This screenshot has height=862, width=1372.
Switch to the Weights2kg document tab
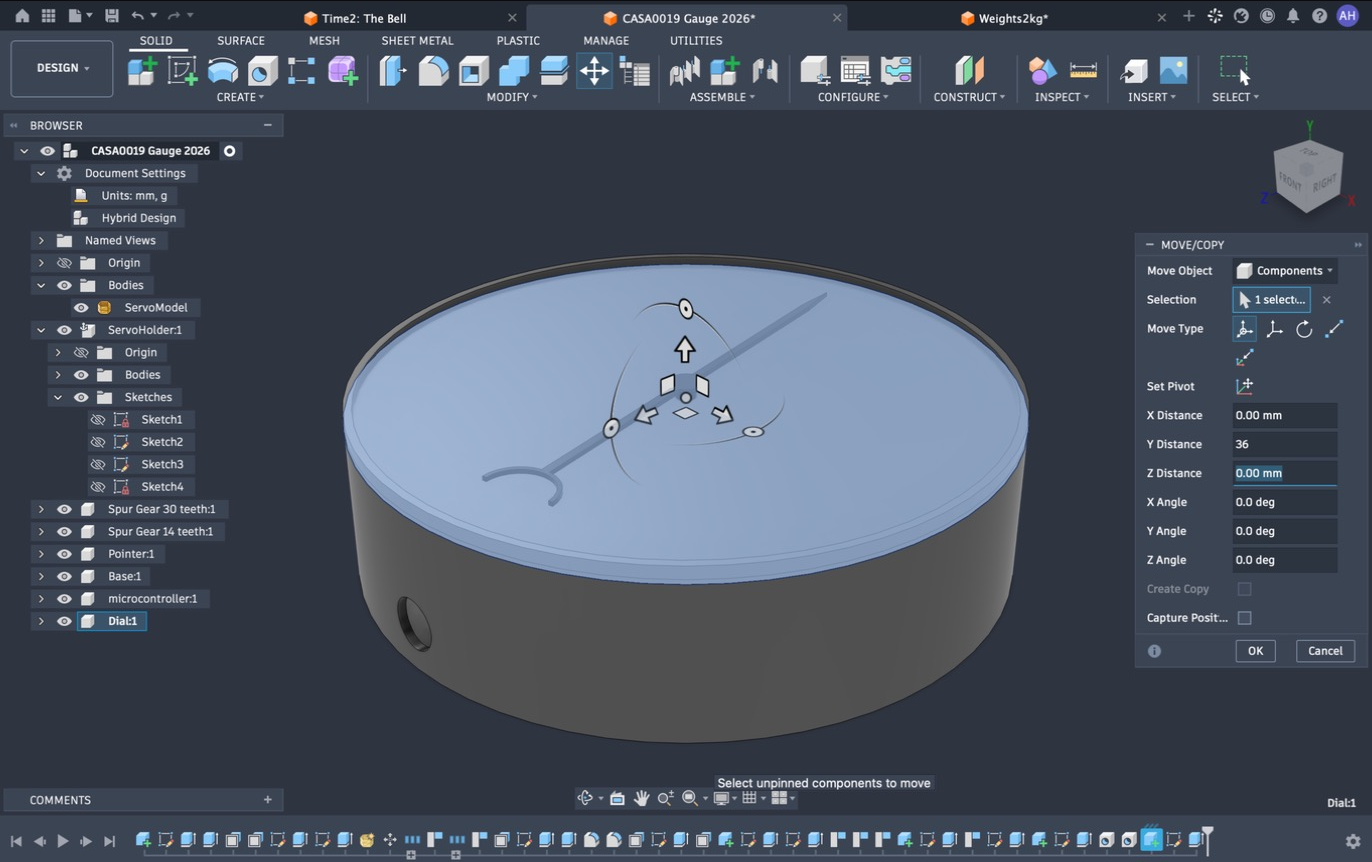tap(1013, 18)
